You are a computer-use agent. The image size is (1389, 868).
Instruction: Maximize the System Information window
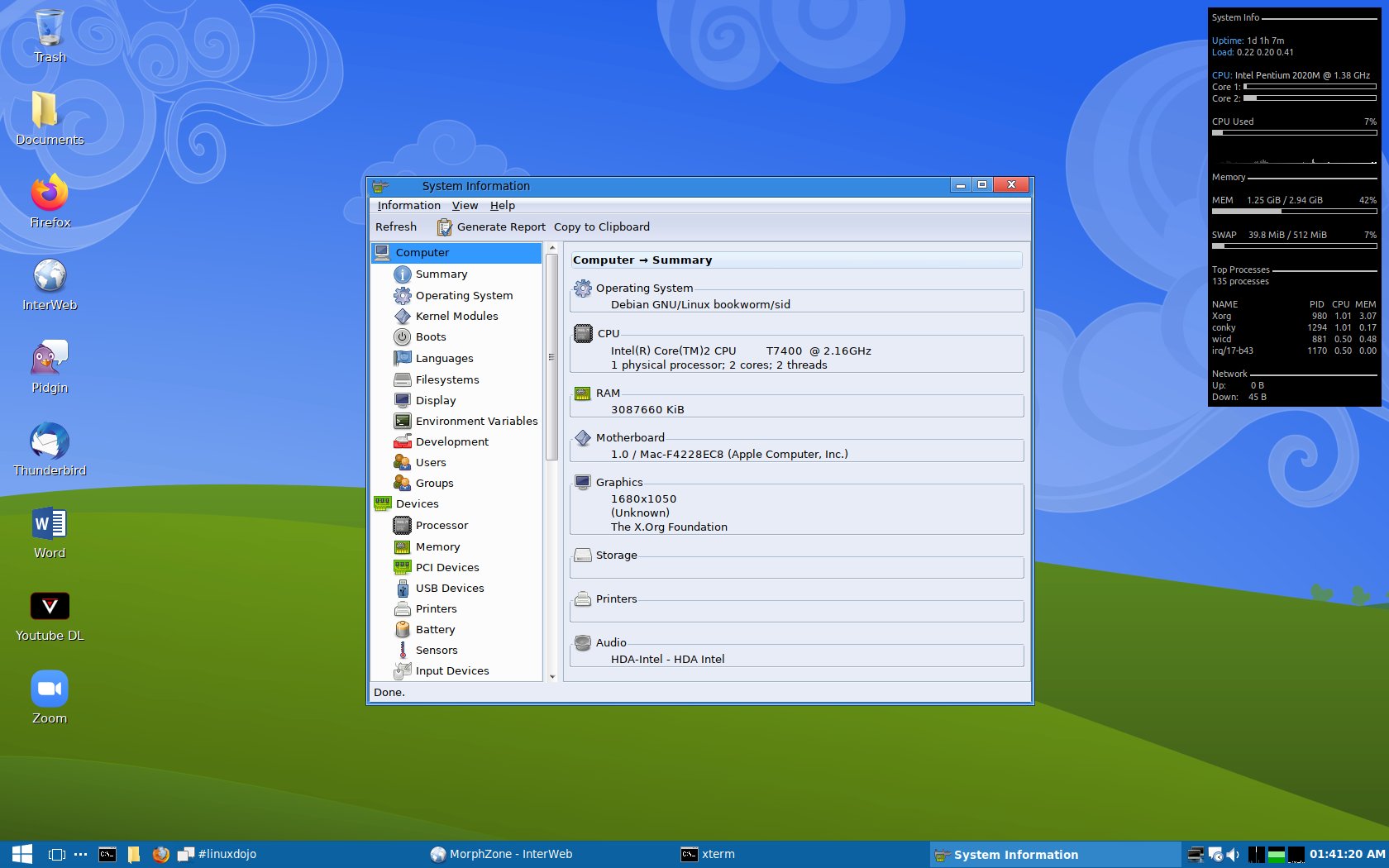982,185
